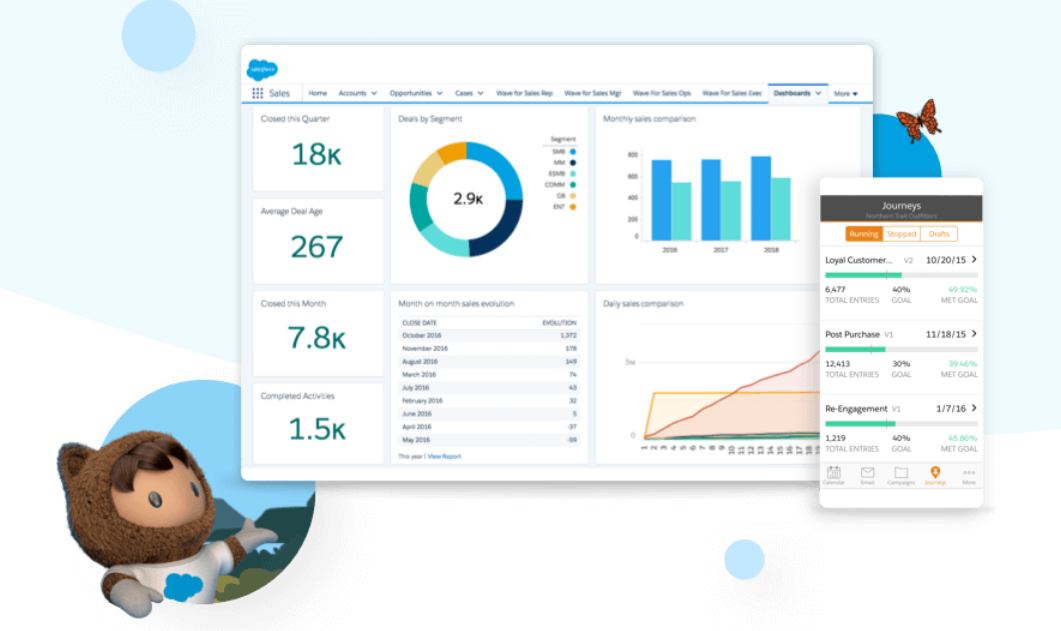Click the April 2016 table row
The width and height of the screenshot is (1061, 631).
pos(489,427)
